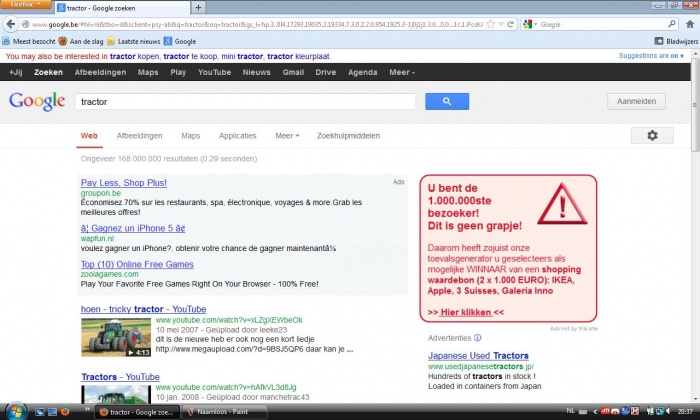Viewport: 700px width, 420px height.
Task: Click the volume icon in system tray
Action: [x=668, y=411]
